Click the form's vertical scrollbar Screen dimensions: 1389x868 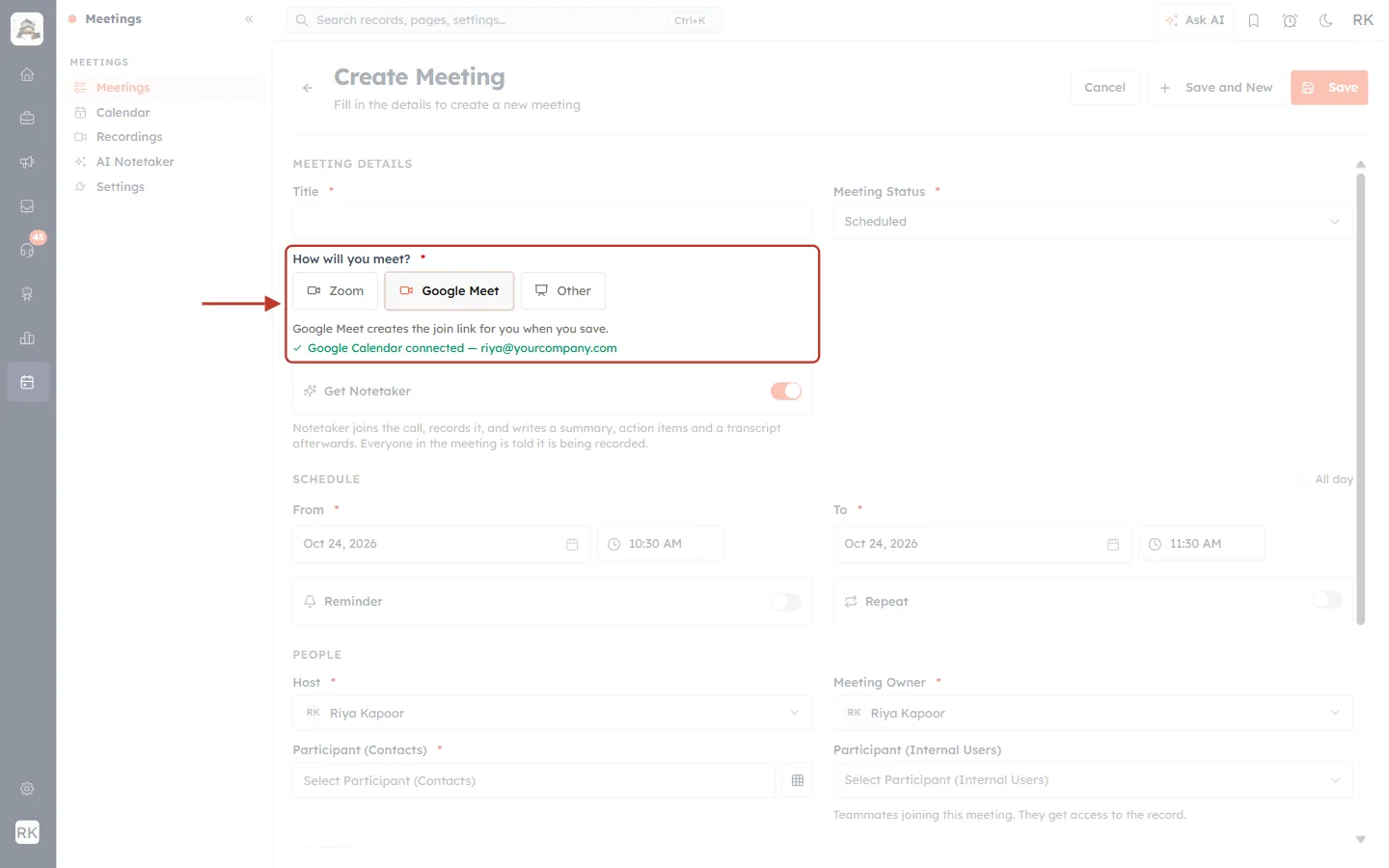[1361, 397]
